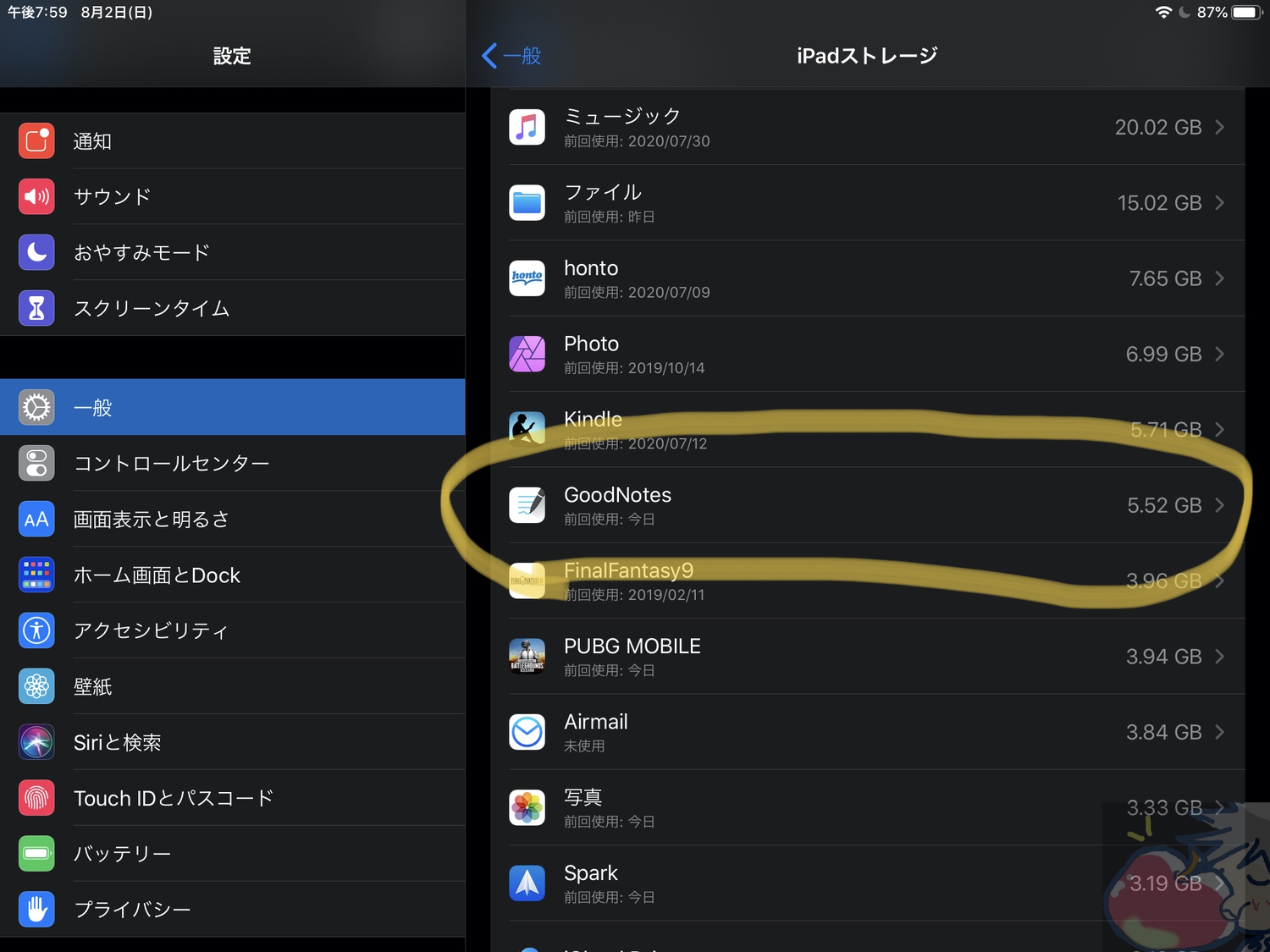The width and height of the screenshot is (1270, 952).
Task: Open Touch IDとパスコード settings label
Action: (x=174, y=799)
